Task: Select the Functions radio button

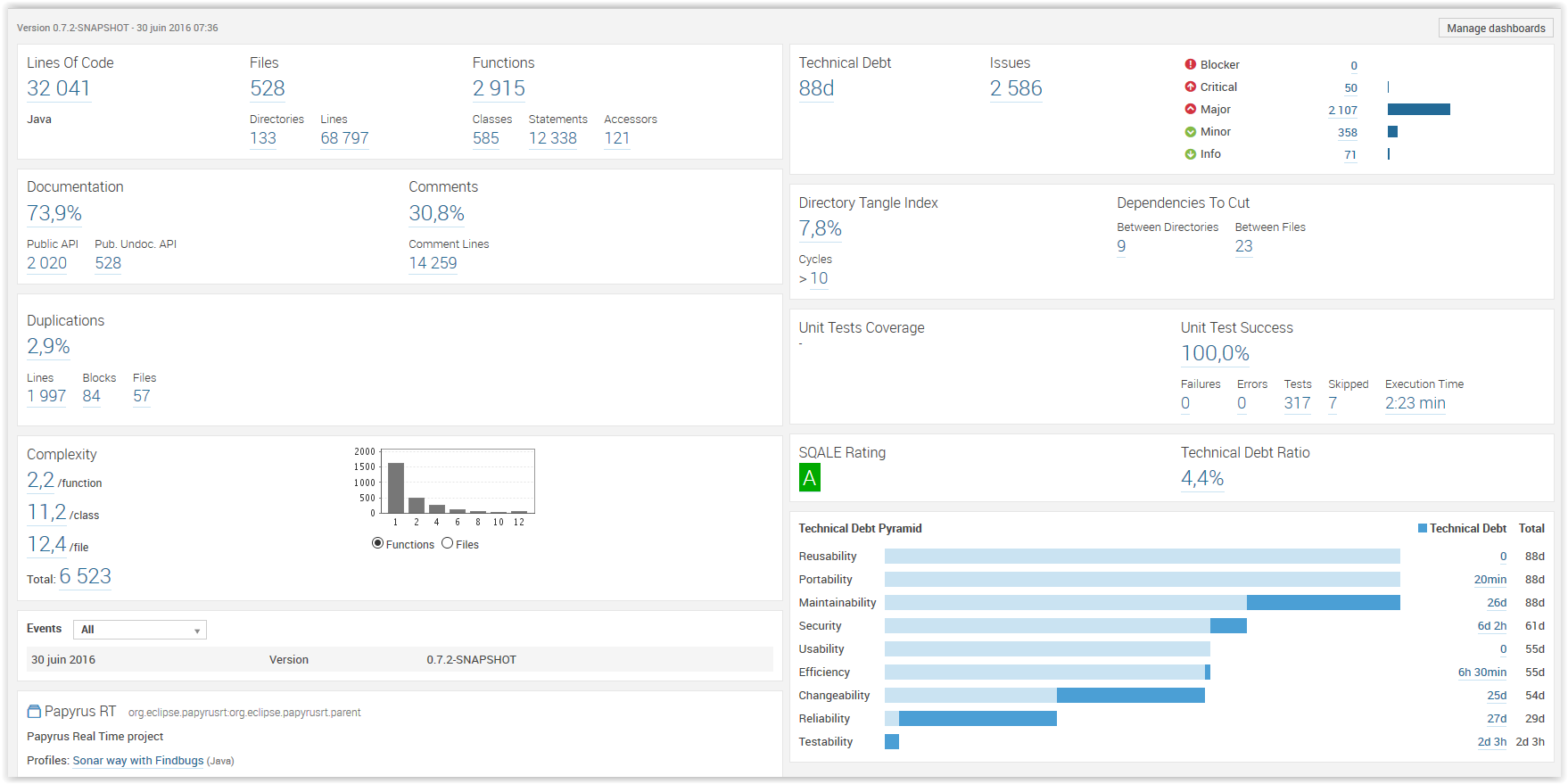Action: 377,543
